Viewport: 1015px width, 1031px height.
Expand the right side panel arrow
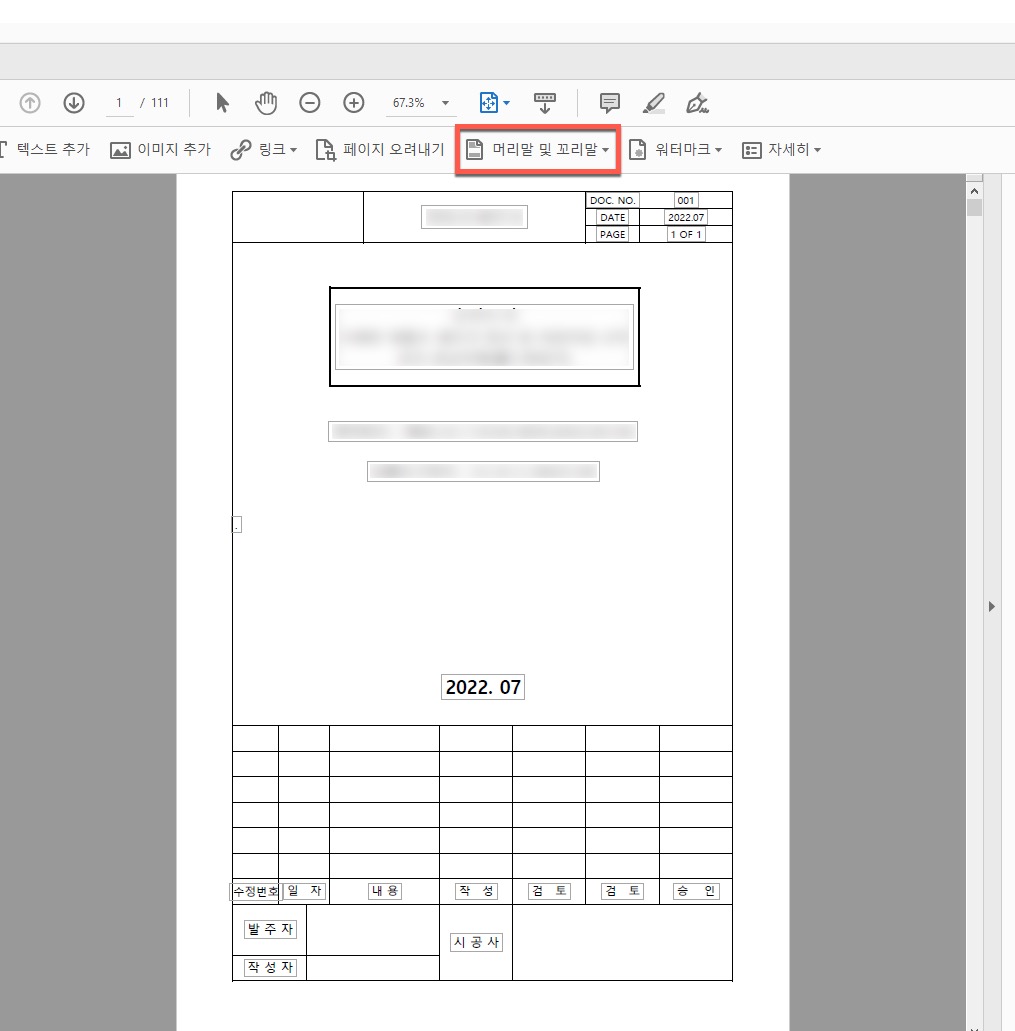pos(992,606)
